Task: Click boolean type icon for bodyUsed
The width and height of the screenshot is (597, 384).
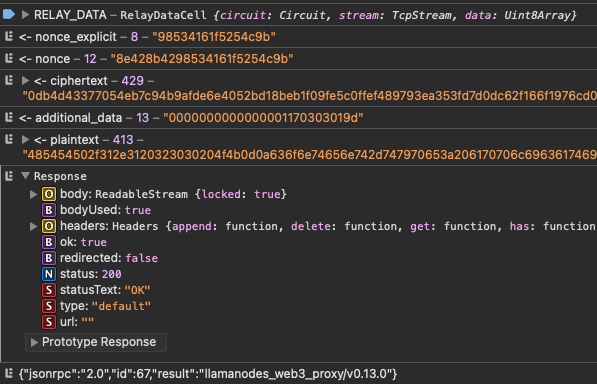Action: tap(49, 210)
